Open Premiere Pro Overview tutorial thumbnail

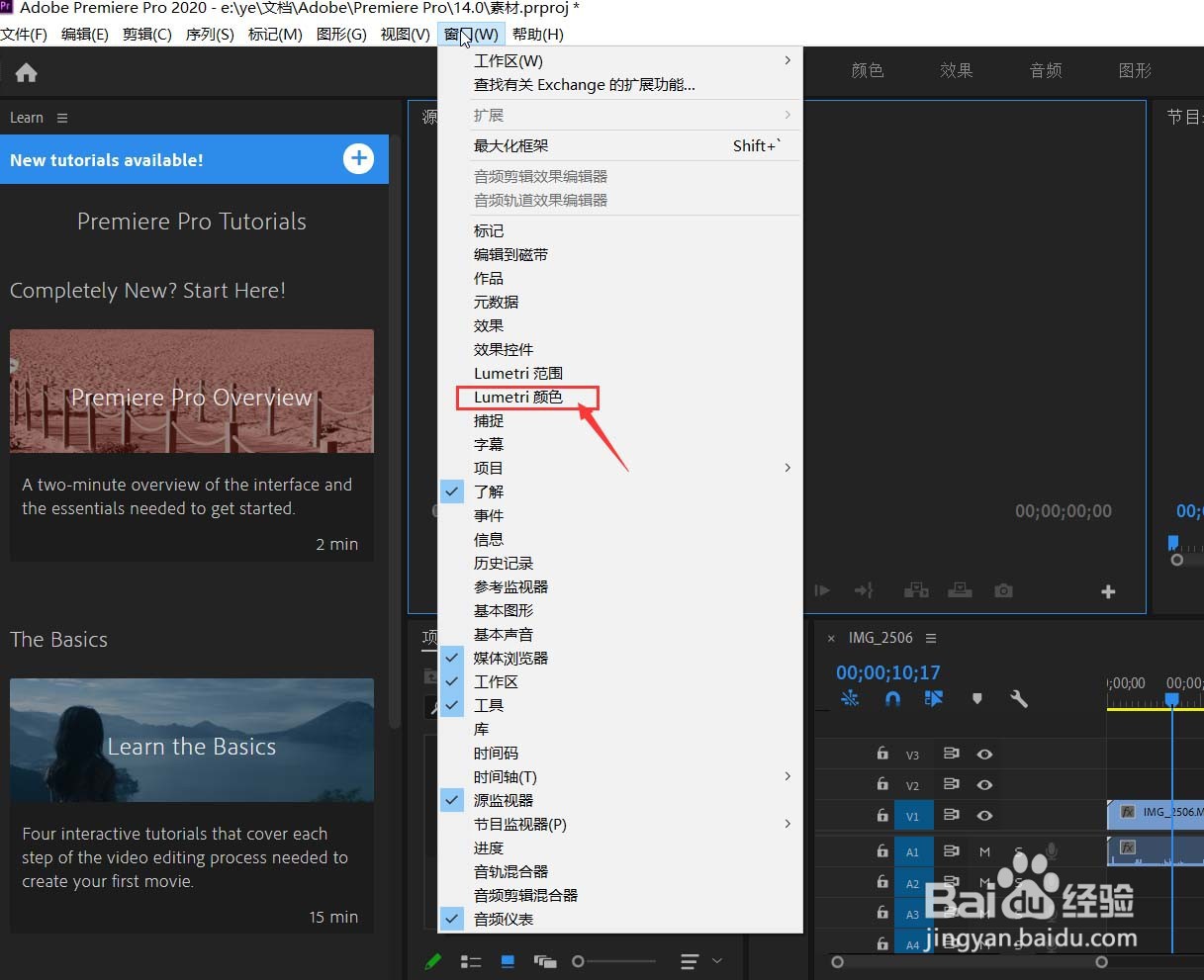tap(192, 392)
